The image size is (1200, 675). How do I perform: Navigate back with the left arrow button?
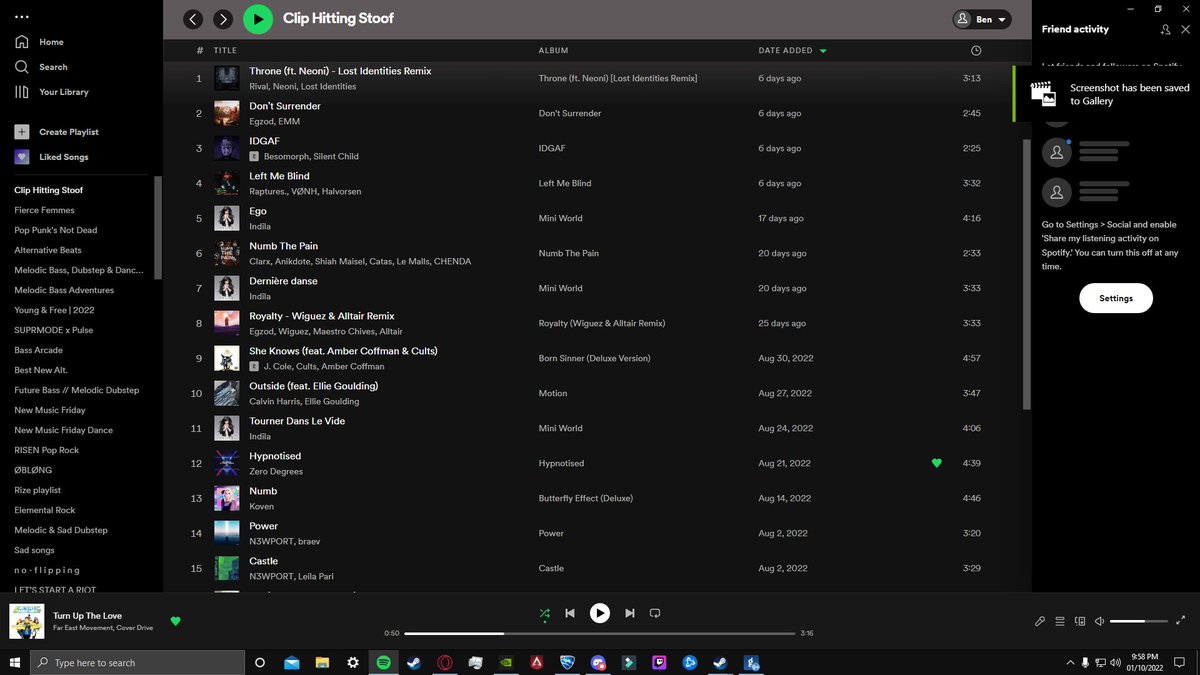[193, 19]
